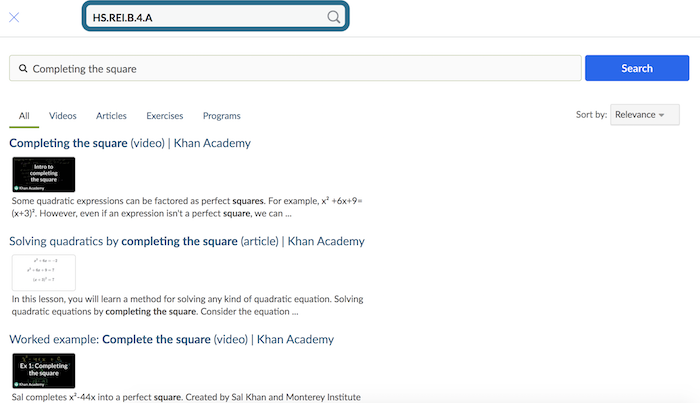Open the Exercises tab
The image size is (700, 403).
pos(164,116)
